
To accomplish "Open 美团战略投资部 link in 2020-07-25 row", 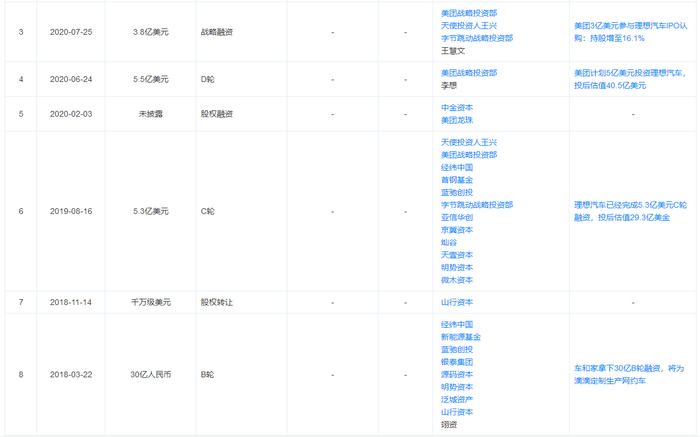I will 469,13.
